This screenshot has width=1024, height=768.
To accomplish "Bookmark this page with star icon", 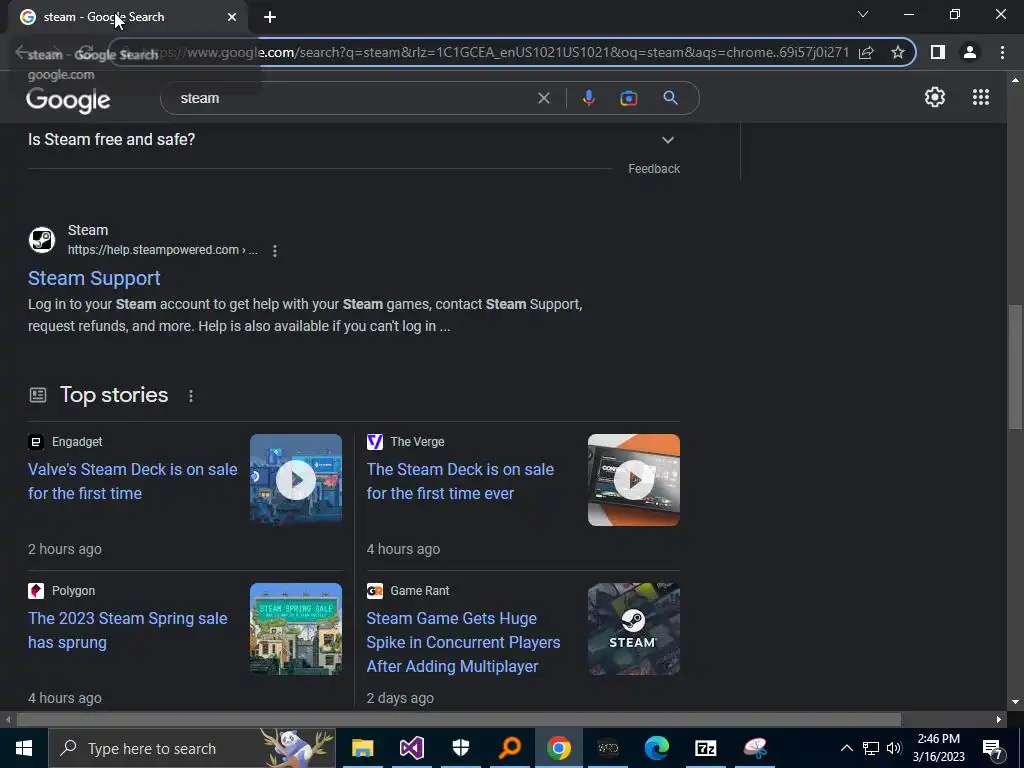I will pyautogui.click(x=898, y=52).
